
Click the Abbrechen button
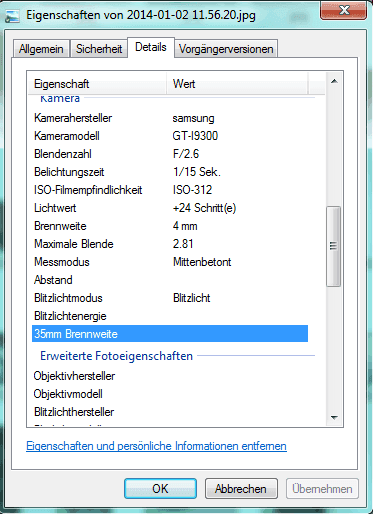coord(241,489)
